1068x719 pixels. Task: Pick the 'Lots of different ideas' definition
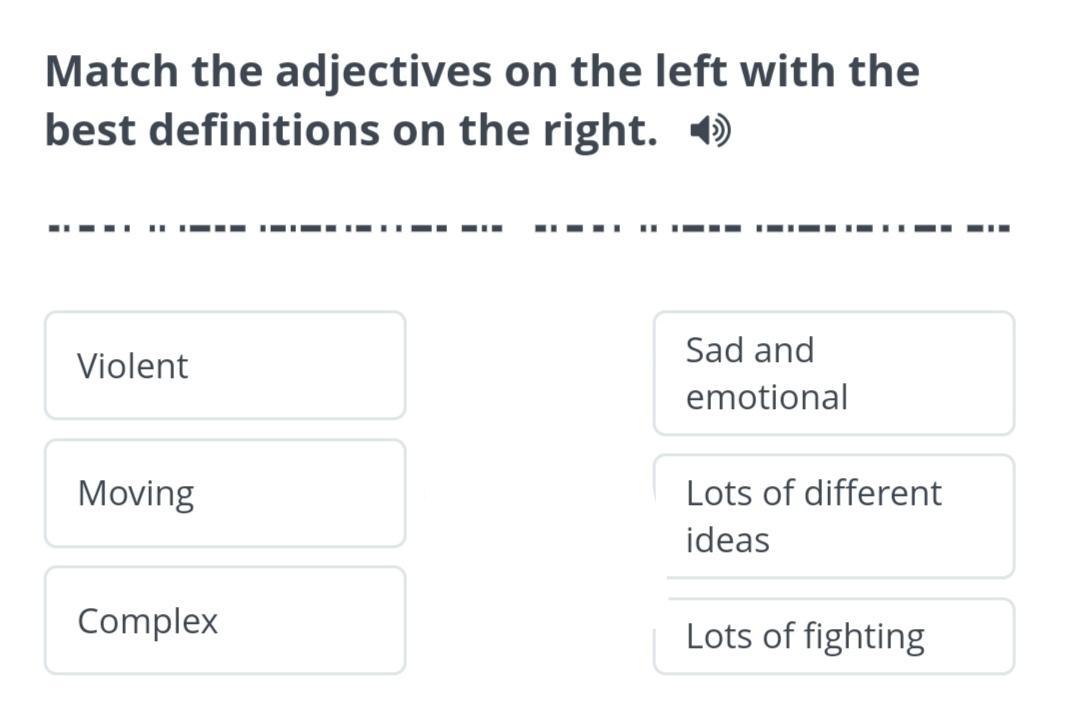833,516
